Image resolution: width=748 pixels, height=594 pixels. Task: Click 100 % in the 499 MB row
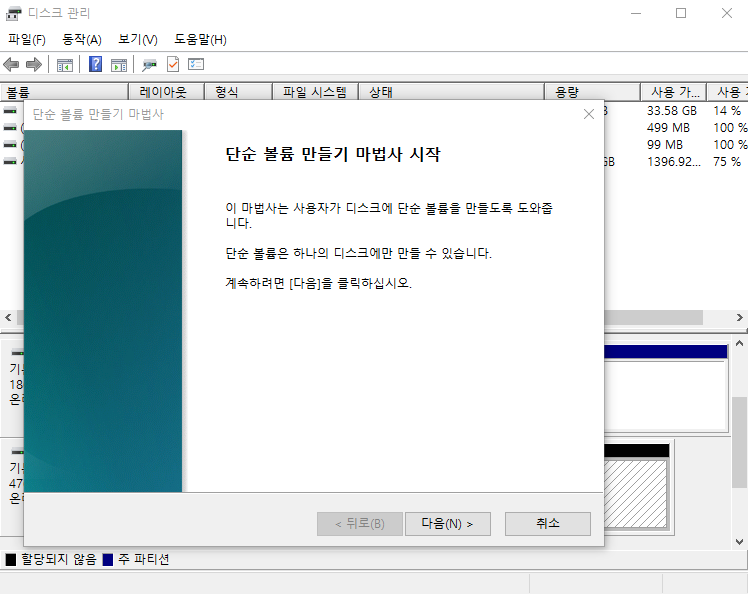point(730,128)
